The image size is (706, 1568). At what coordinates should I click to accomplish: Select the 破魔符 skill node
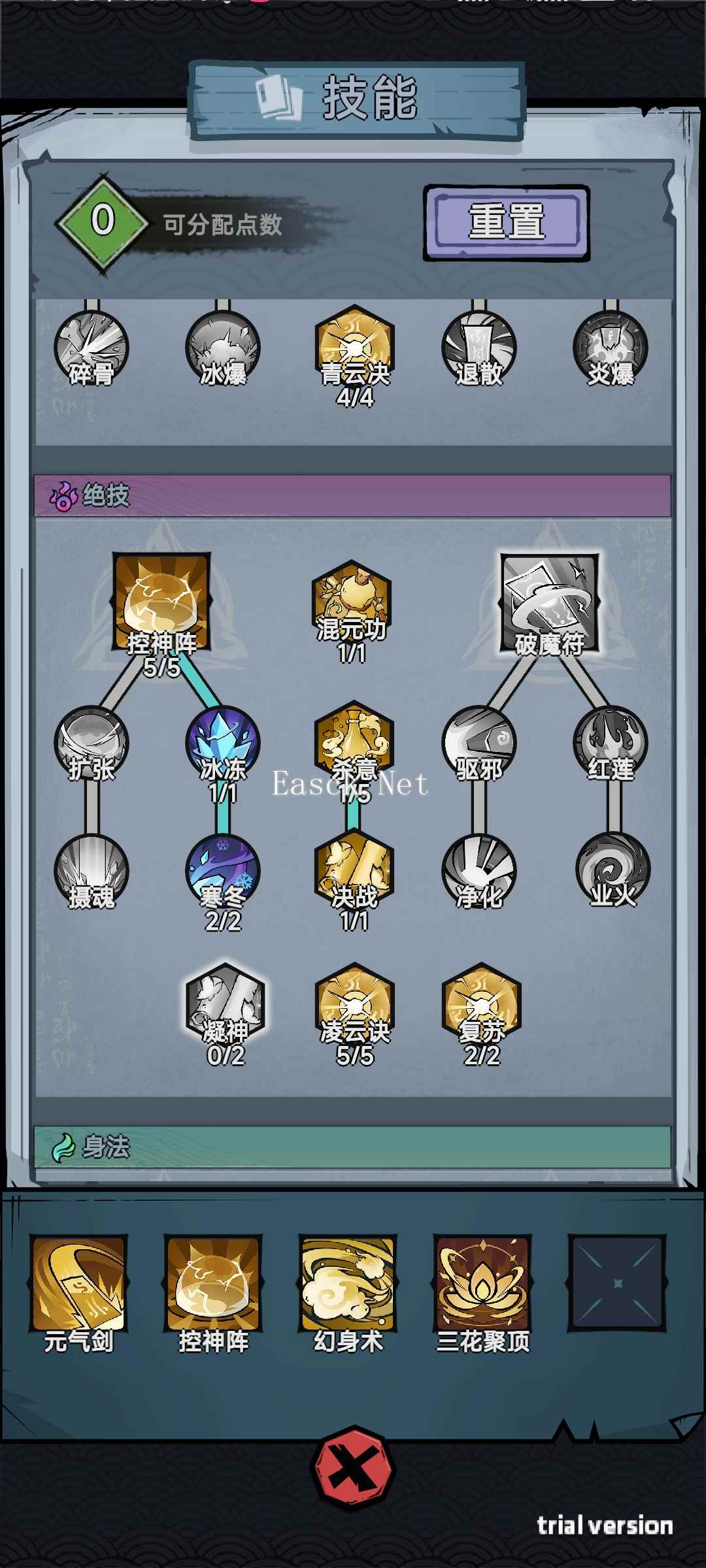click(x=549, y=604)
